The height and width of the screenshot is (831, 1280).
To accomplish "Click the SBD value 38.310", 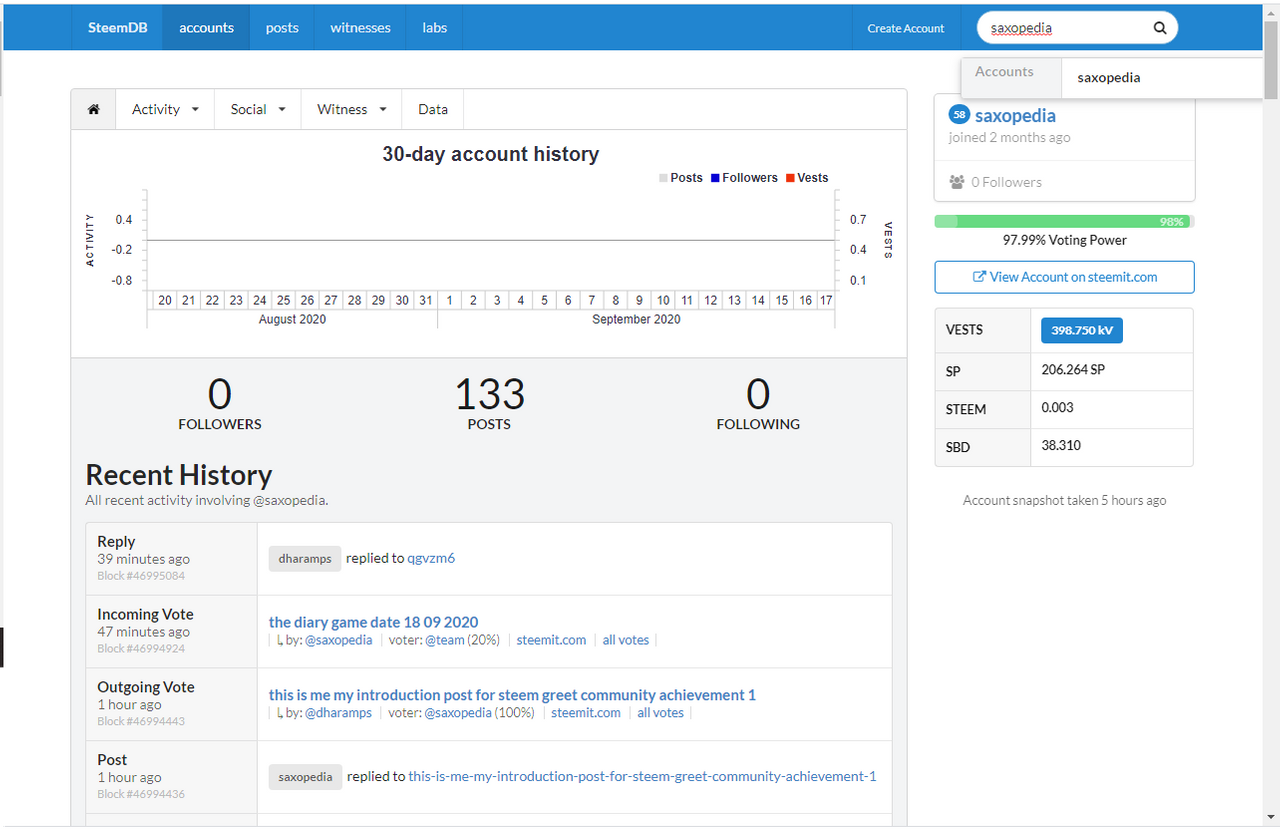I will coord(1061,446).
